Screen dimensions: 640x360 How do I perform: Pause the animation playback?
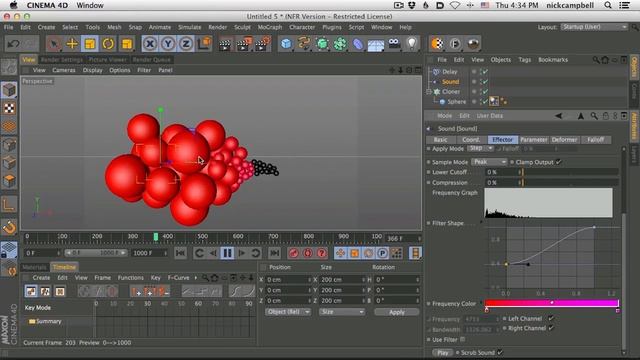(227, 253)
